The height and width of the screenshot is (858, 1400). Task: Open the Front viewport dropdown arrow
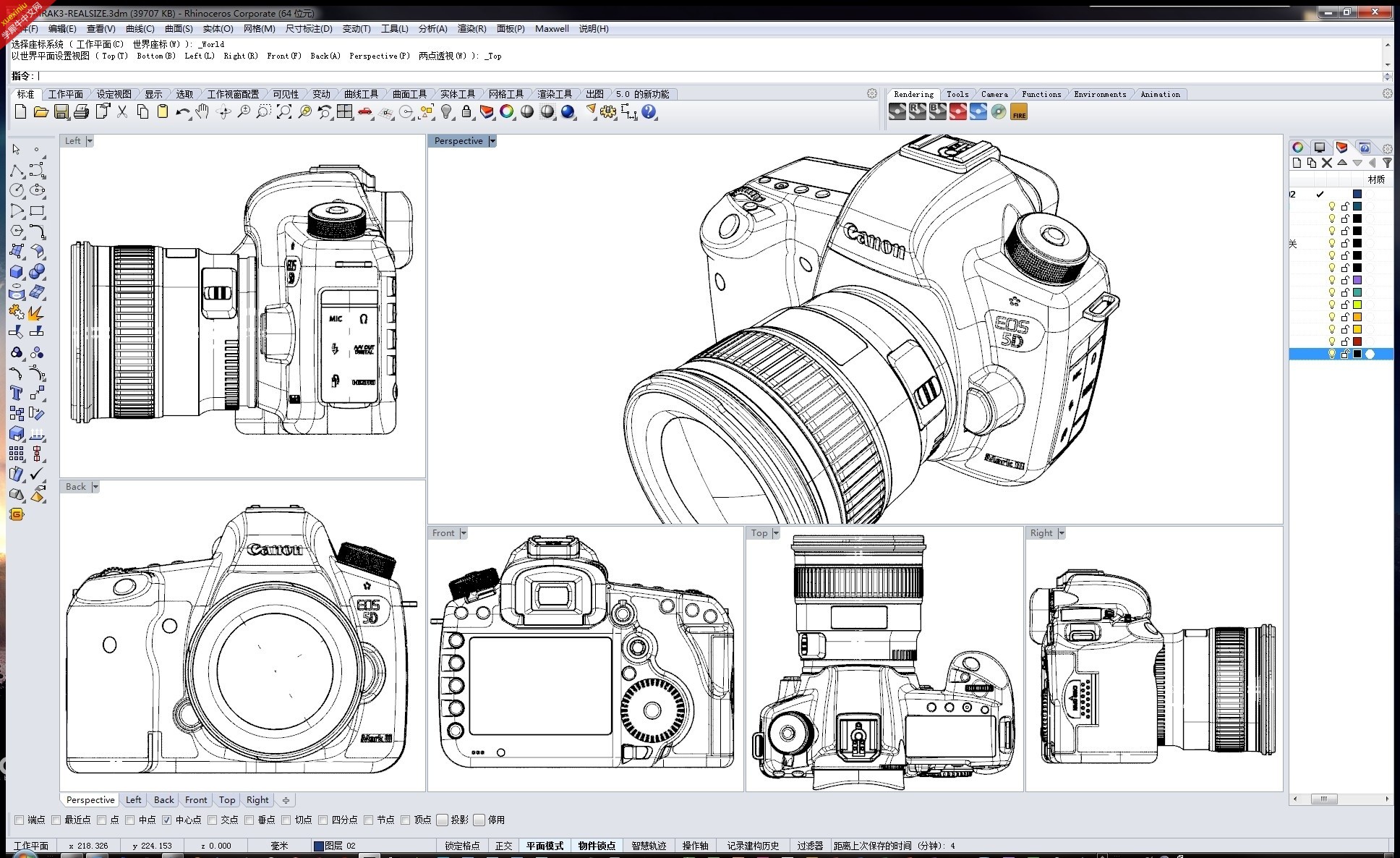pos(464,533)
